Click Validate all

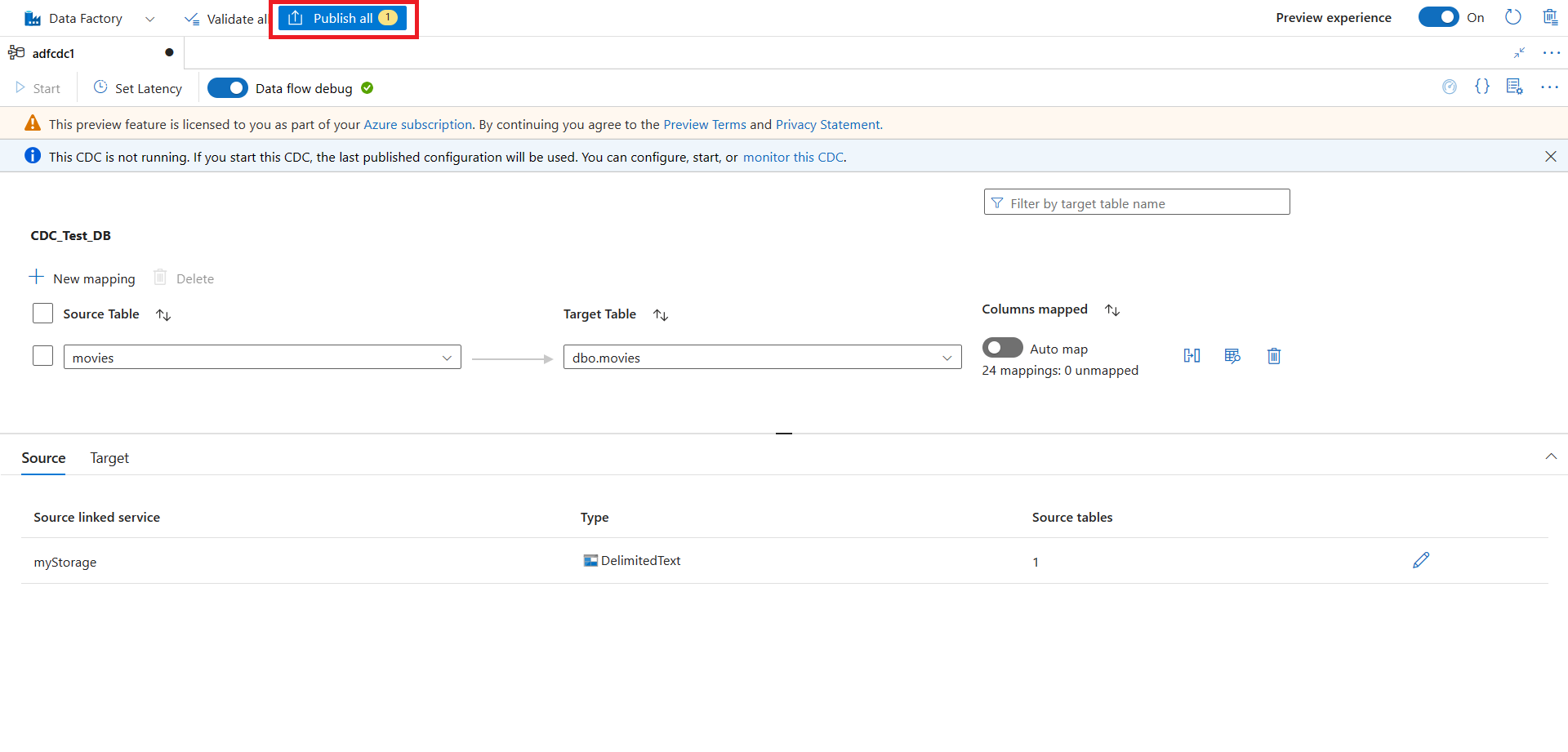tap(226, 19)
